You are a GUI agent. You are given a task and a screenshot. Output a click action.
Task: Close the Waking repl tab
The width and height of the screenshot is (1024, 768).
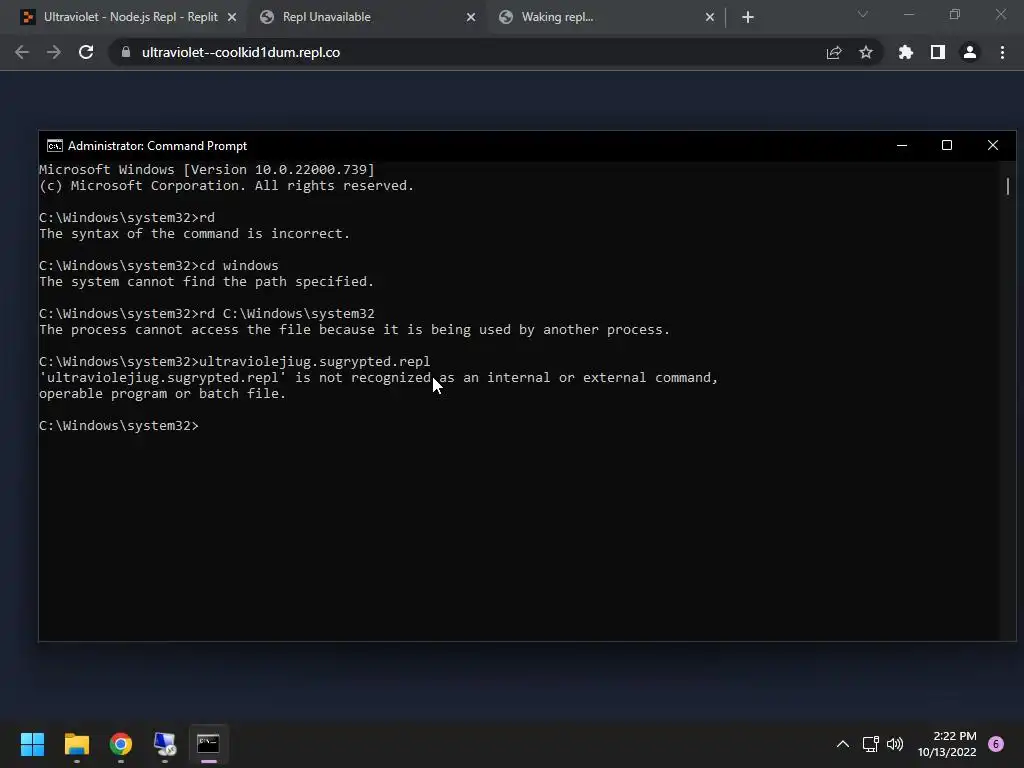tap(710, 18)
